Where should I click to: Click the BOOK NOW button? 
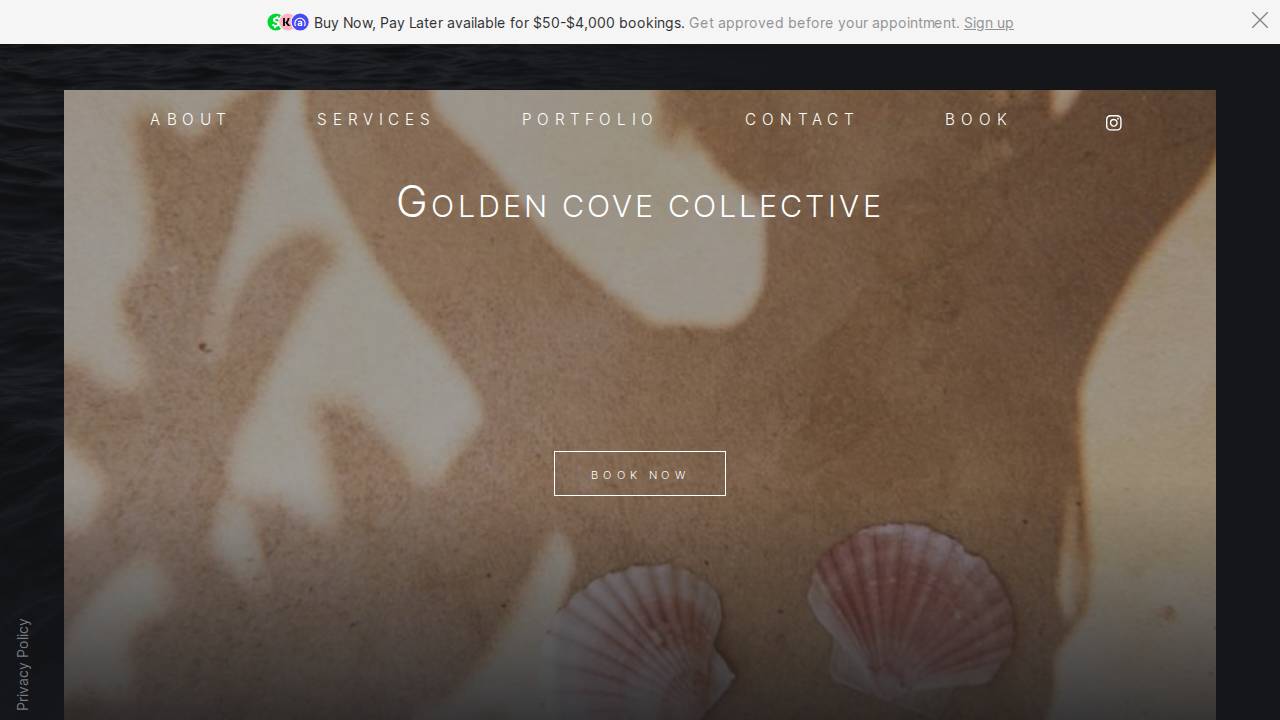coord(640,474)
